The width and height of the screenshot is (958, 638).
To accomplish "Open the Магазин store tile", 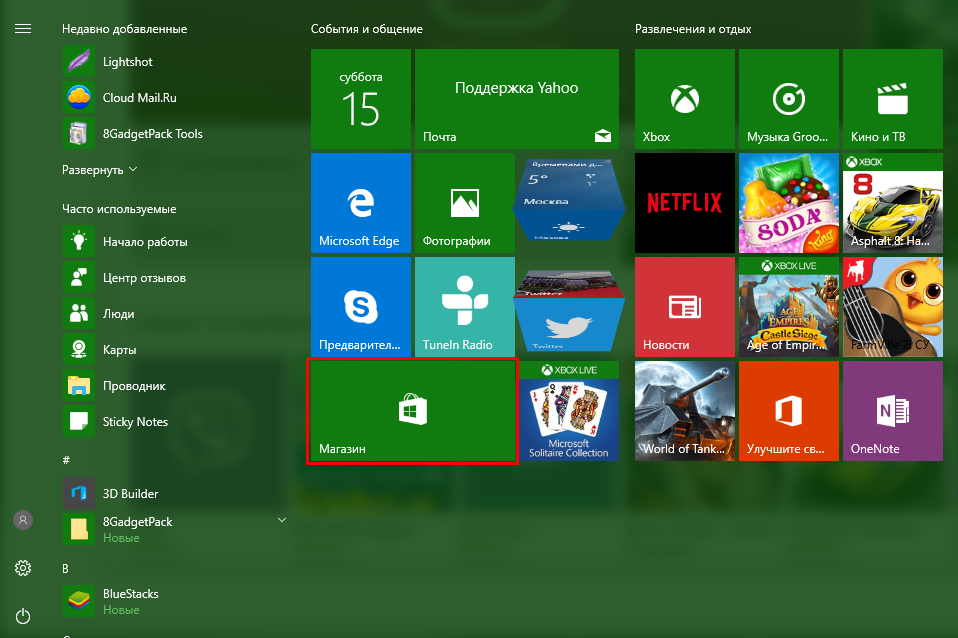I will [412, 411].
